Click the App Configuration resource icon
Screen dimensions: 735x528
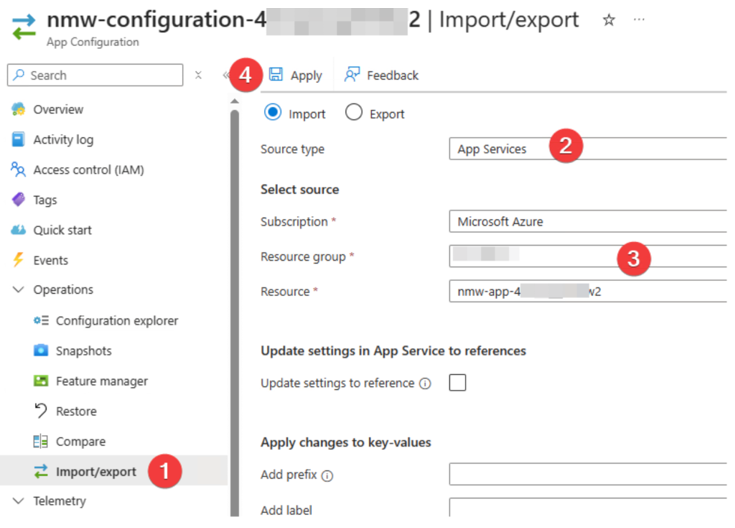tap(23, 26)
